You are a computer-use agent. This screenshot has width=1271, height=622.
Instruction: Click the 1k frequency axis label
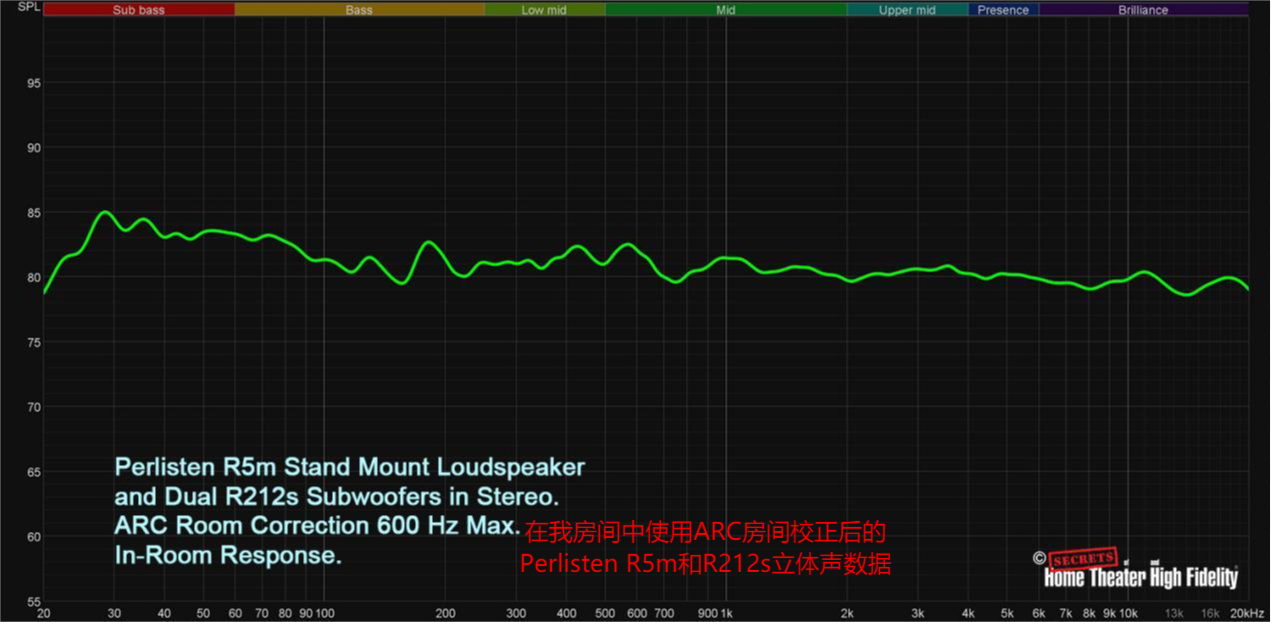[x=727, y=613]
